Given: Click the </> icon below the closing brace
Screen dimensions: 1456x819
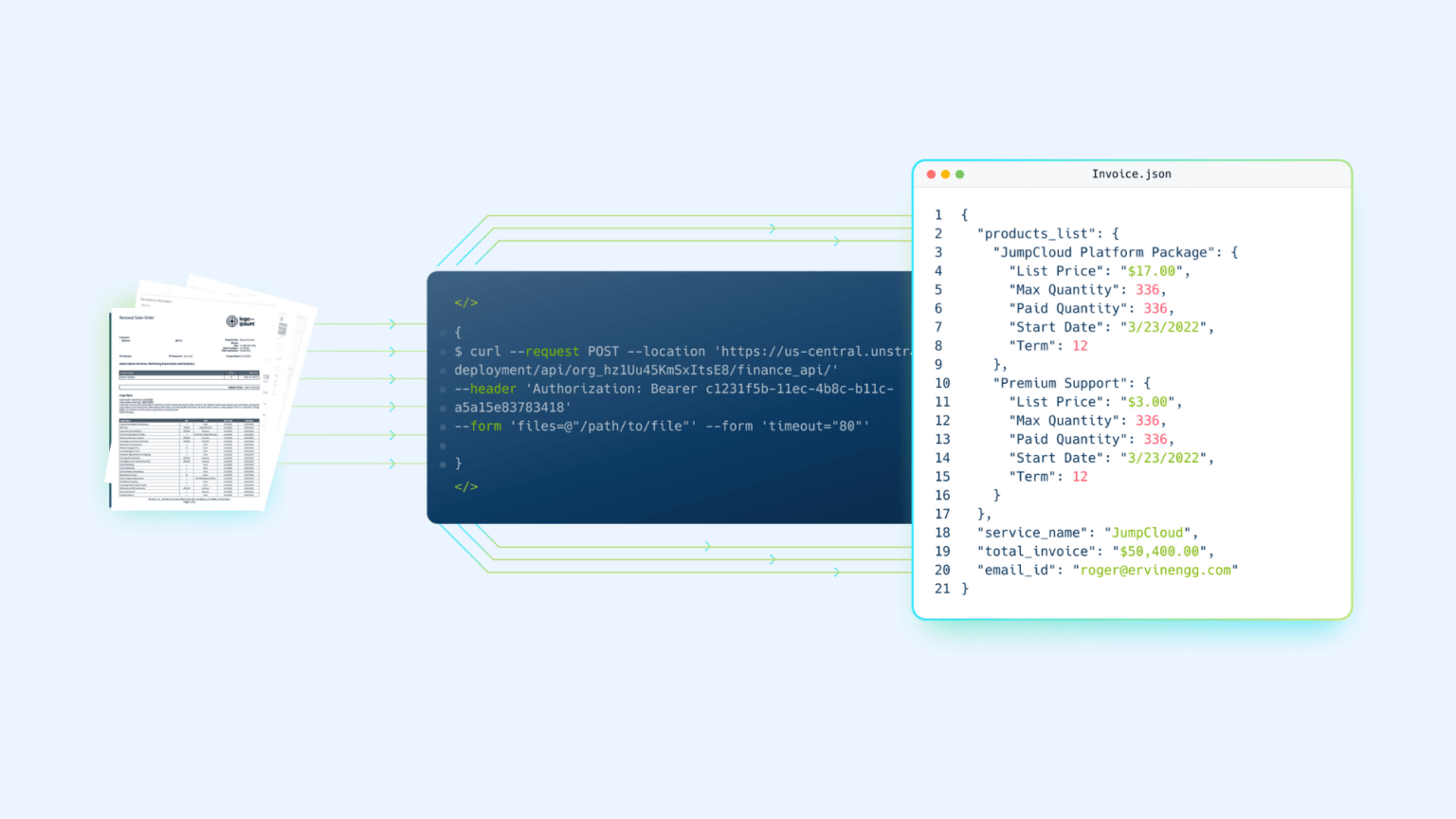Looking at the screenshot, I should click(465, 486).
